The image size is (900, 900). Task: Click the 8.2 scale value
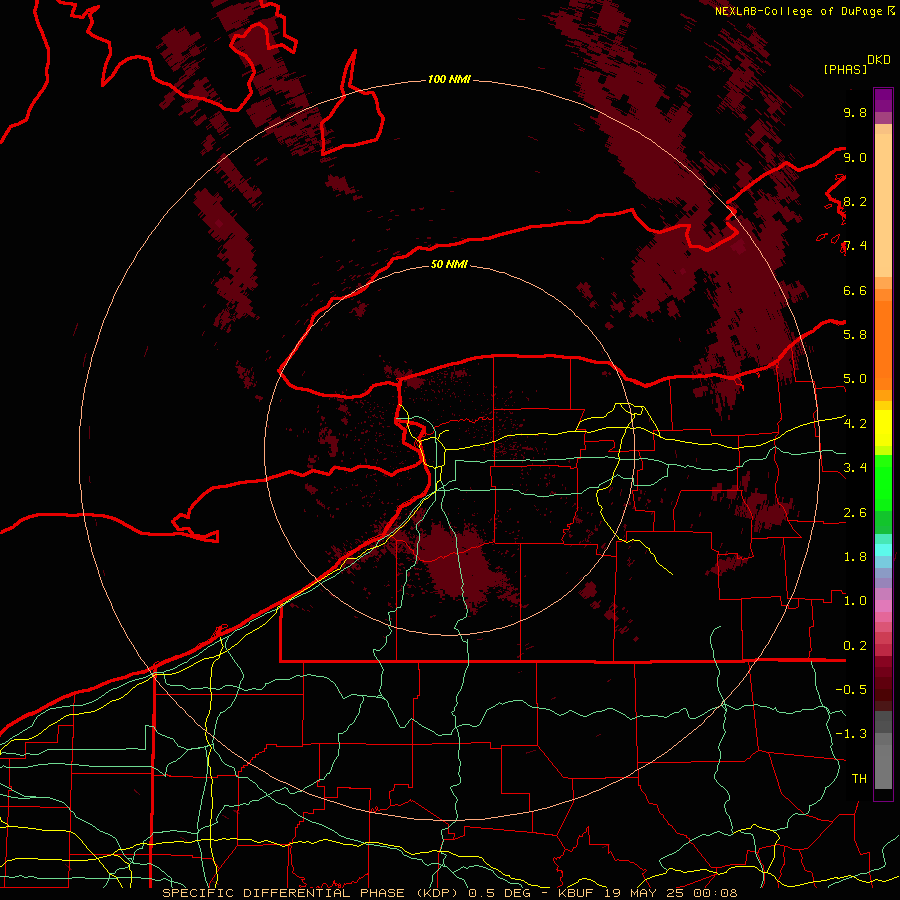(x=855, y=201)
